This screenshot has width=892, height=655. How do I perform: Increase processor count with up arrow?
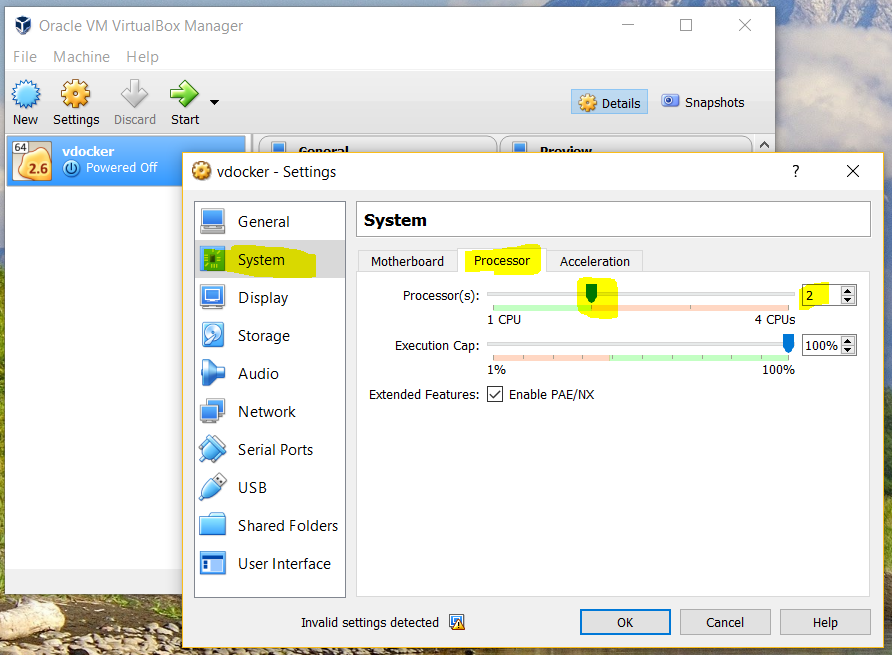coord(848,291)
